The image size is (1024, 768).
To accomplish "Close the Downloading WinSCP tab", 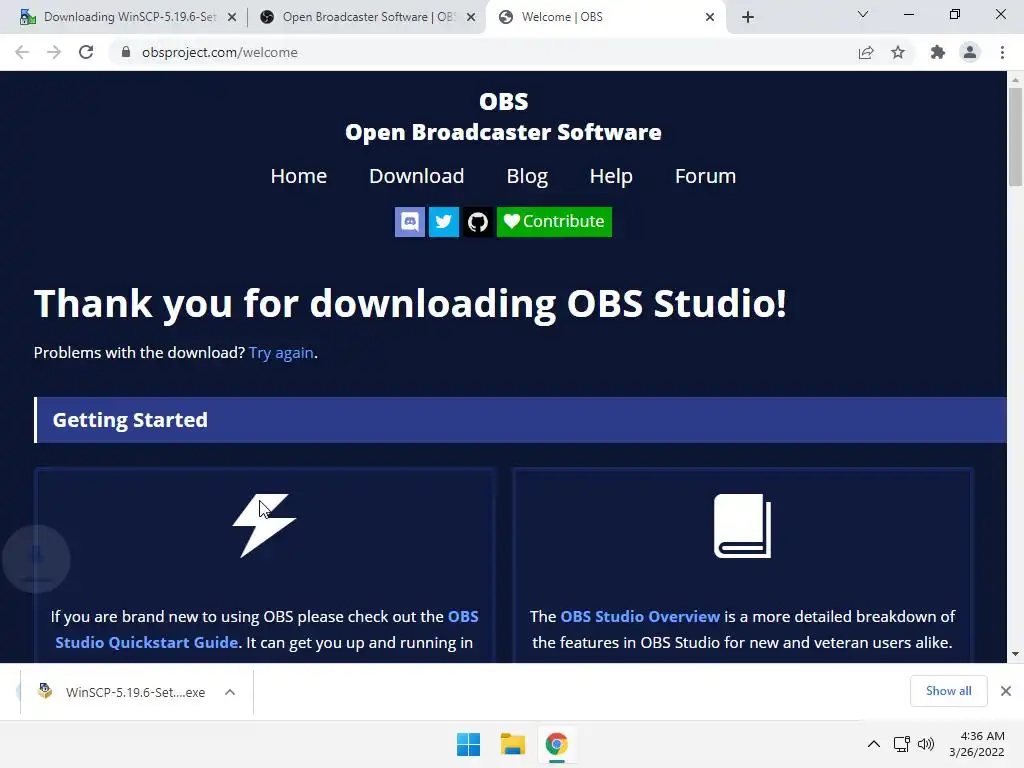I will [x=232, y=17].
